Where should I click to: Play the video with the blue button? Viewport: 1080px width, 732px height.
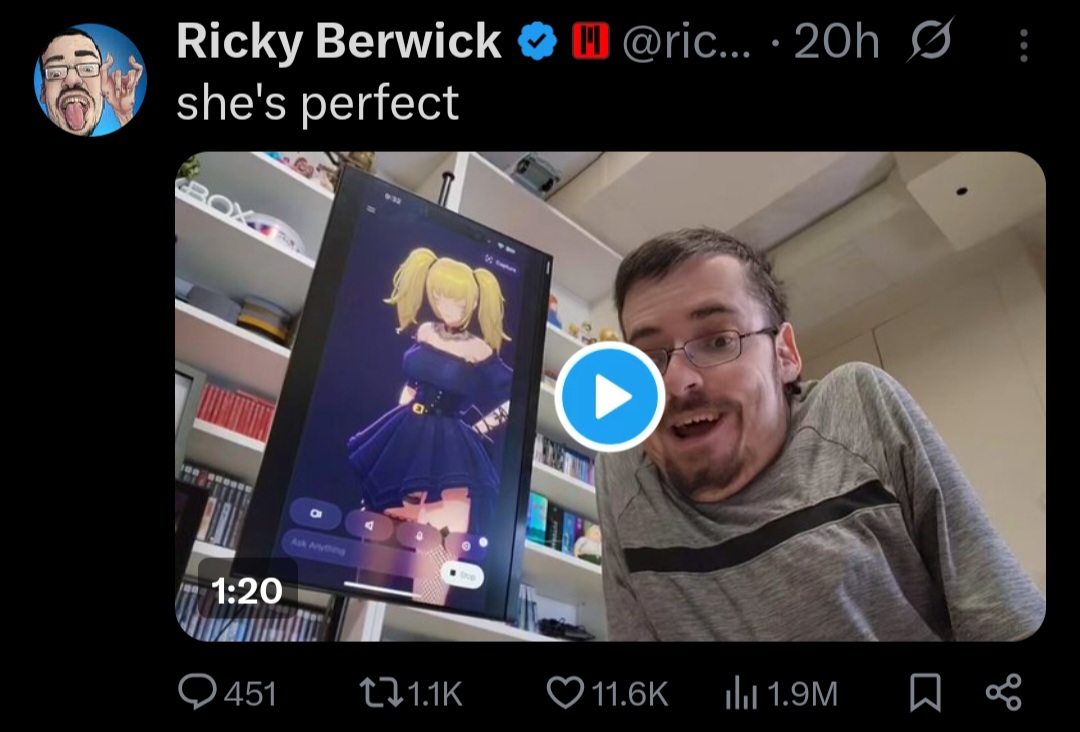tap(610, 397)
